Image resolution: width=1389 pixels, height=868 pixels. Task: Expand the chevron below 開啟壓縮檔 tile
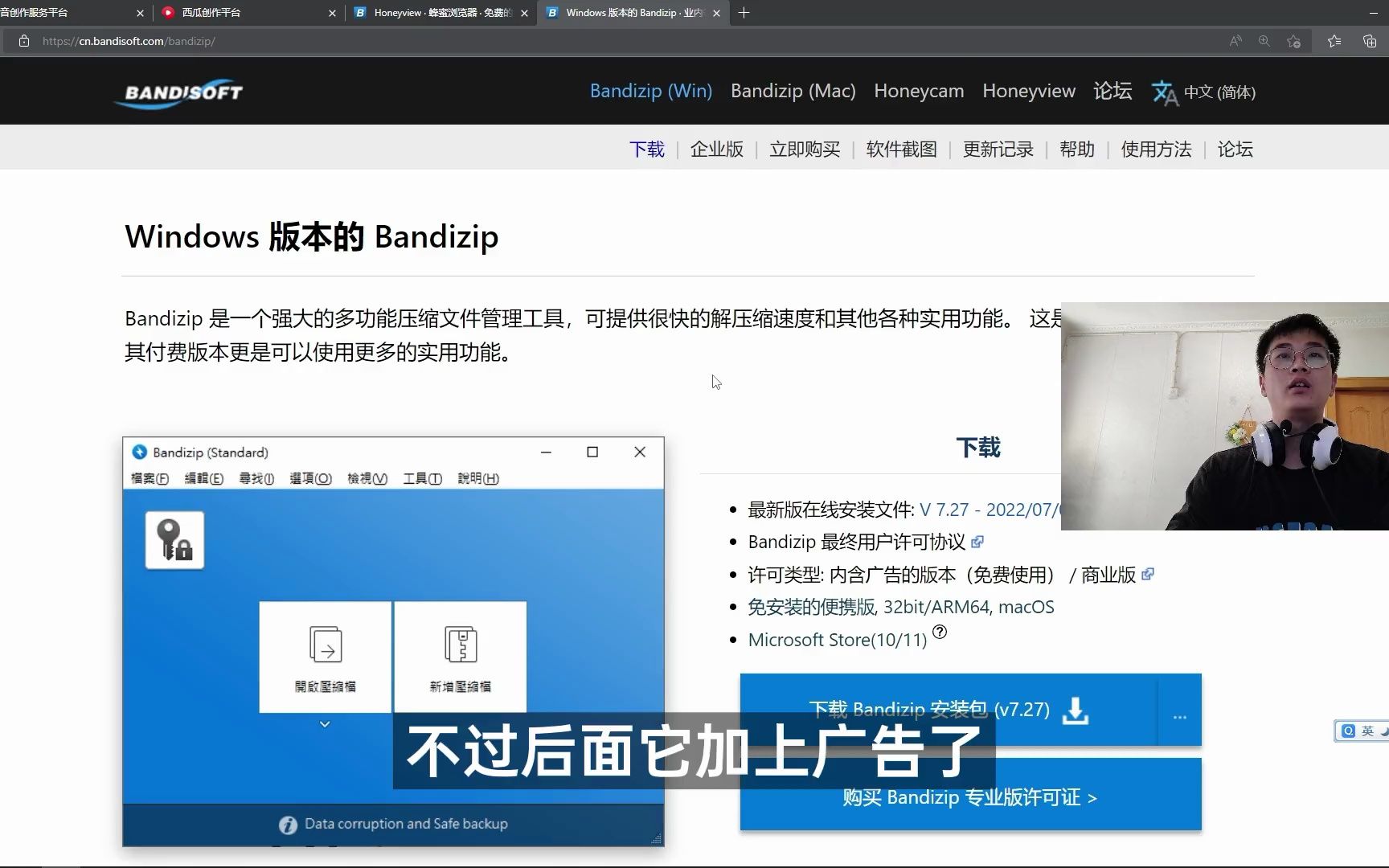325,724
